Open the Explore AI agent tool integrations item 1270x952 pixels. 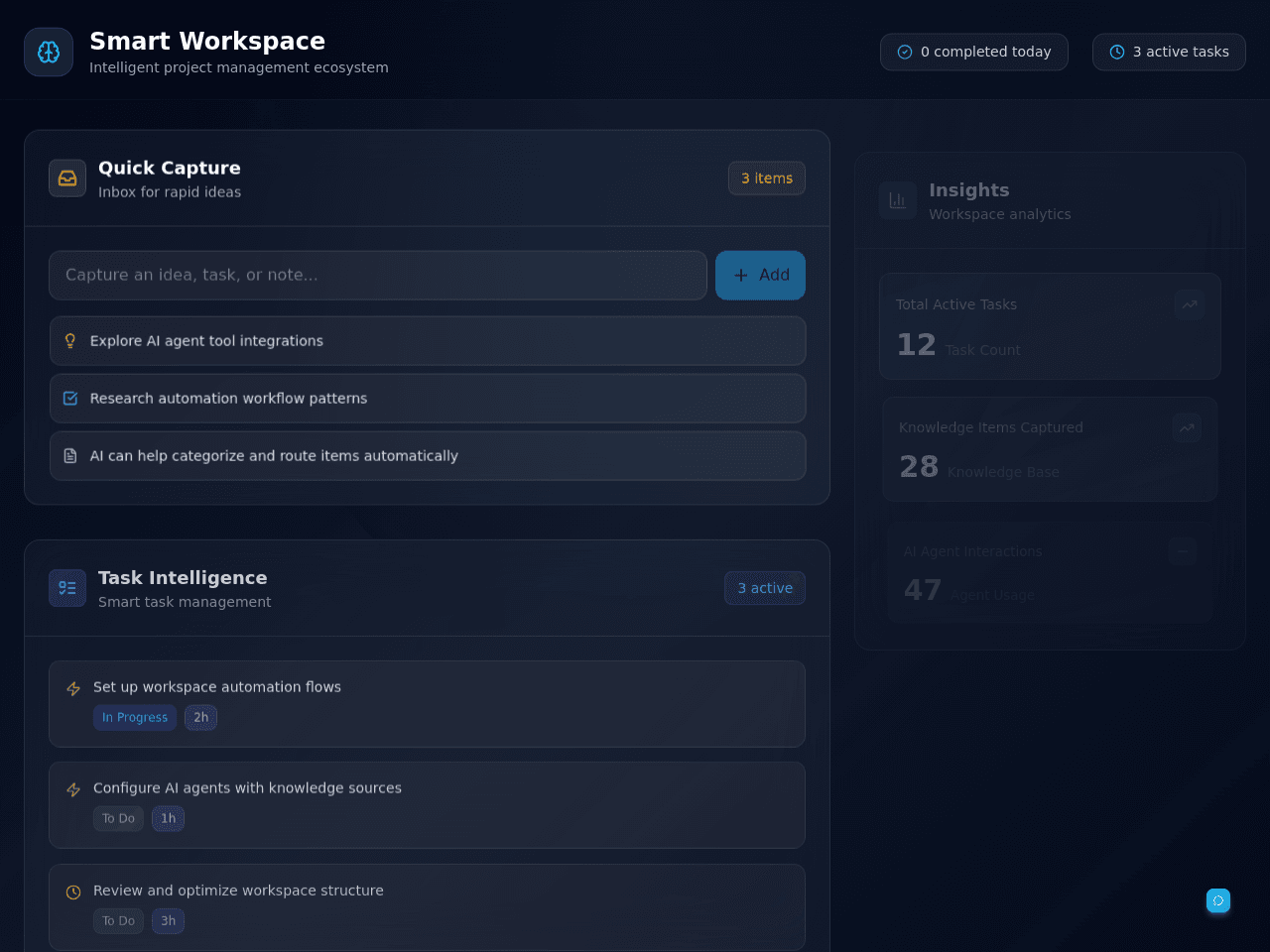[x=428, y=341]
